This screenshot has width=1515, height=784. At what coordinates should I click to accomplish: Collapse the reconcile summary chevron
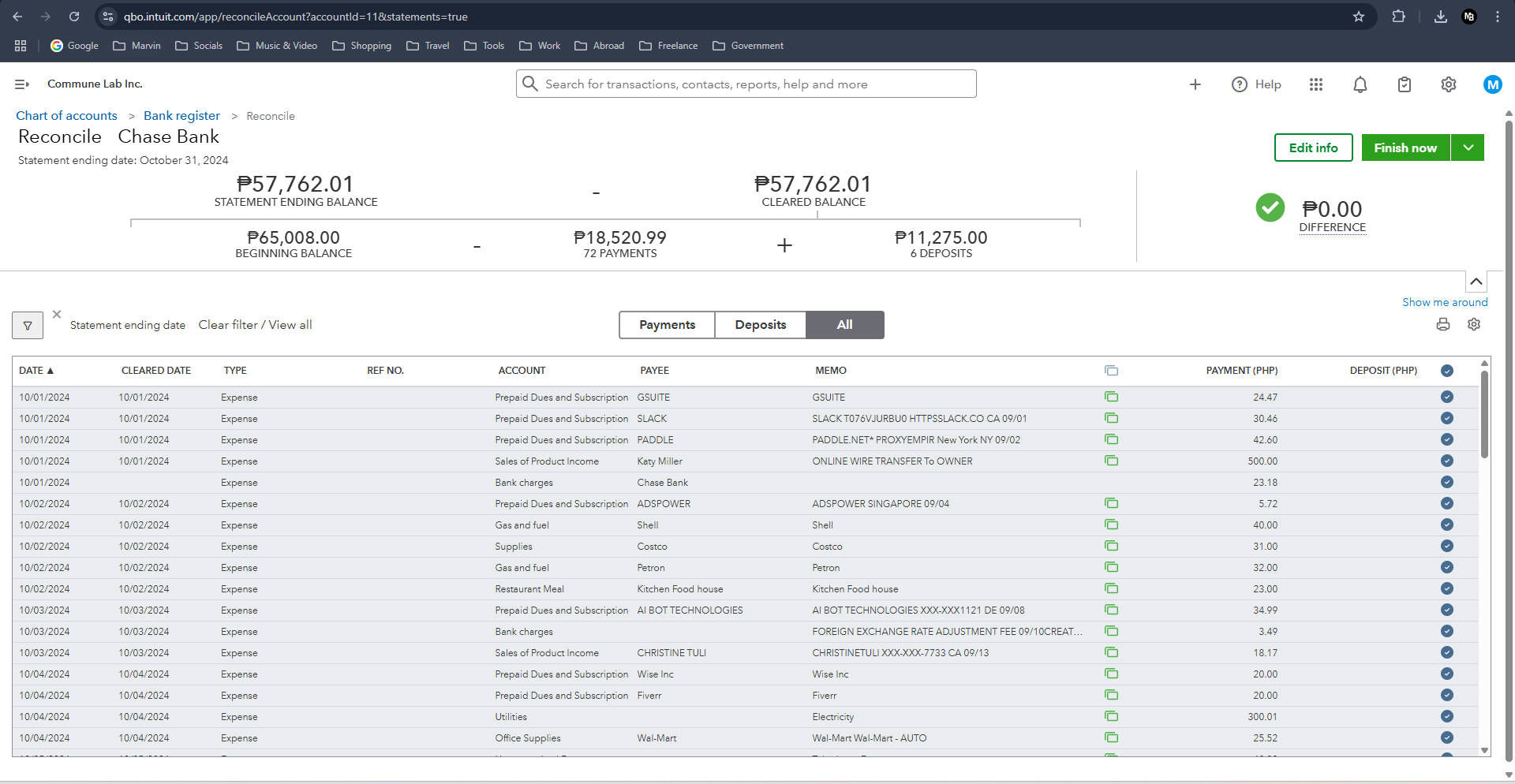1476,282
